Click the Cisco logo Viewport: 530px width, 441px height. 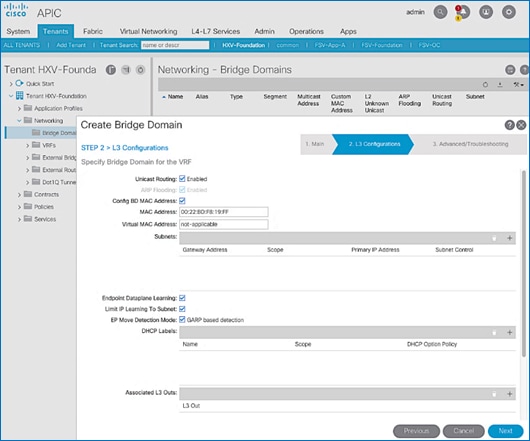tap(16, 10)
